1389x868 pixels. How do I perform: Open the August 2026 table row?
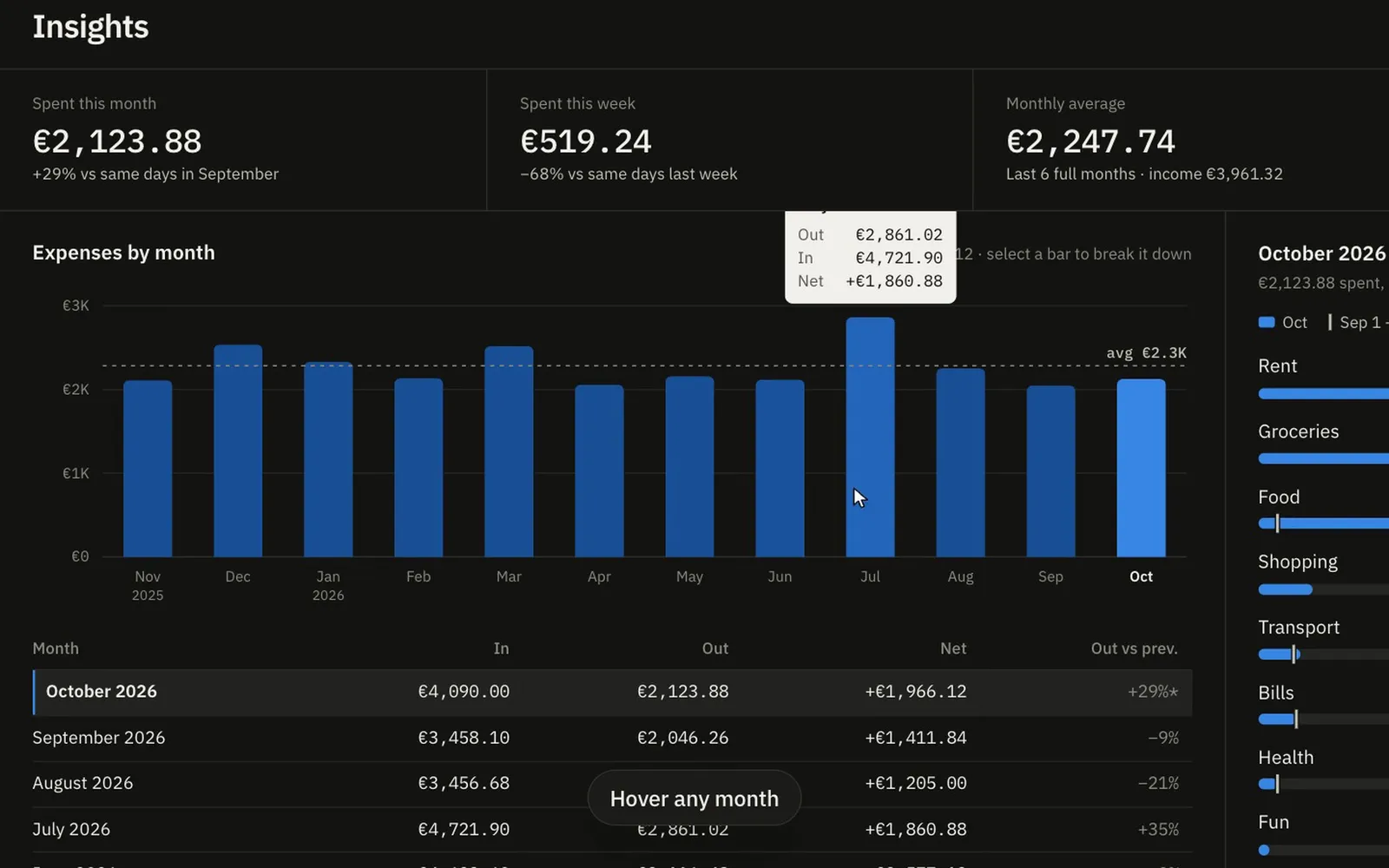pos(612,784)
